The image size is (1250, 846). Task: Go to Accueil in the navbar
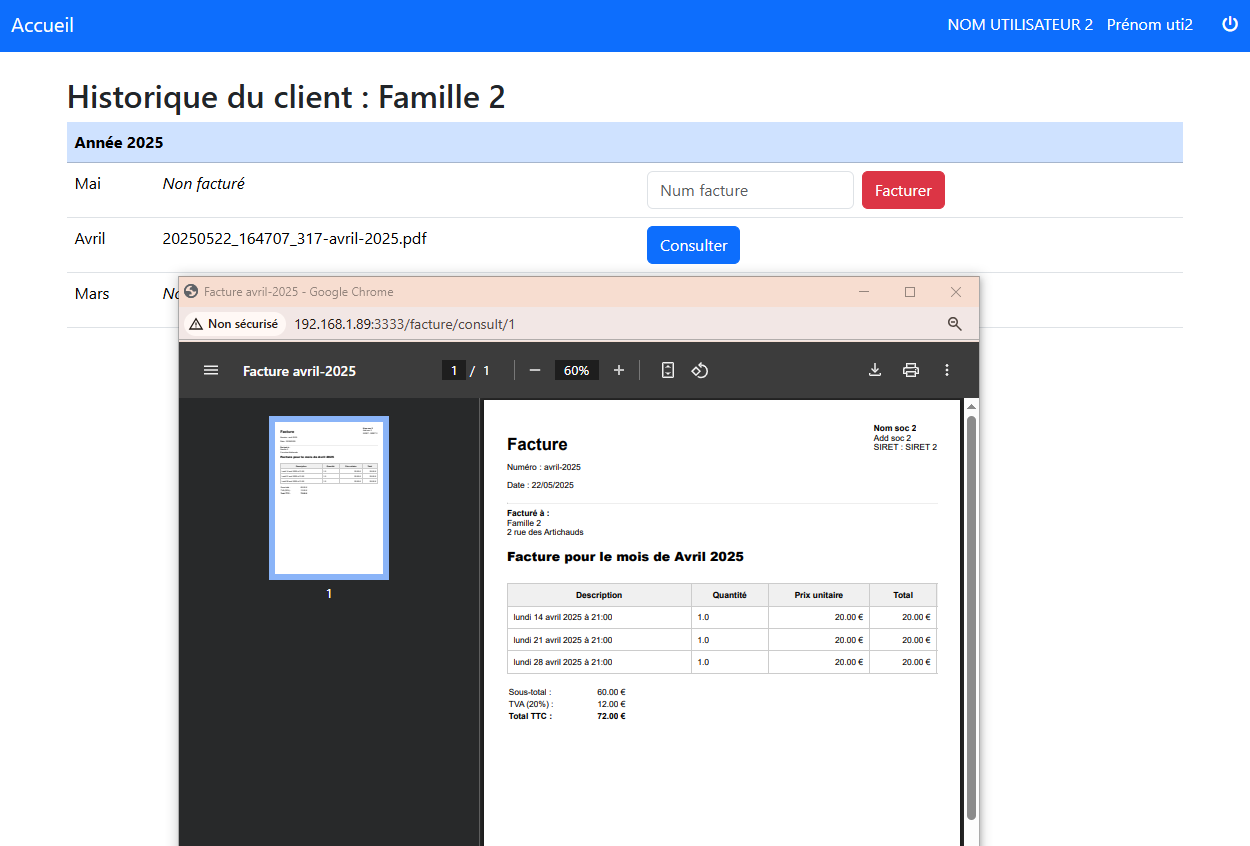pyautogui.click(x=42, y=25)
